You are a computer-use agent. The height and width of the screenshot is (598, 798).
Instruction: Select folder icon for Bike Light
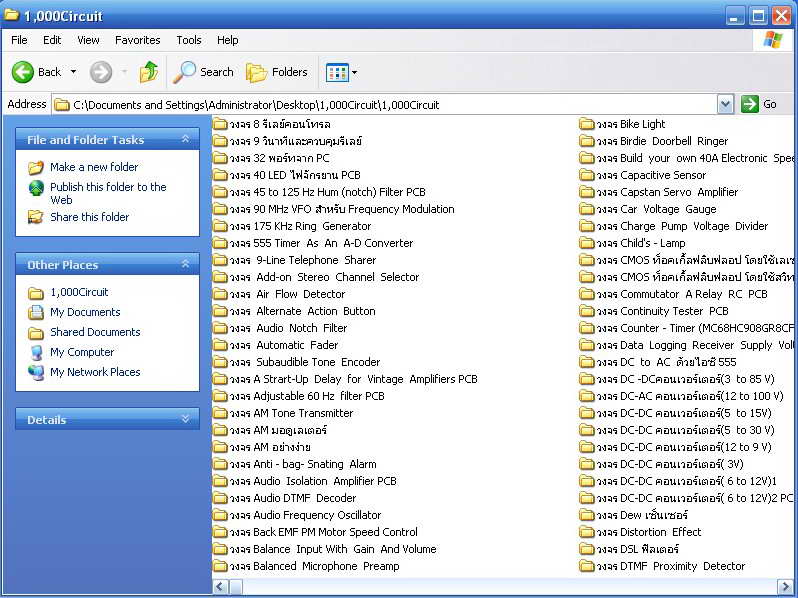[587, 124]
